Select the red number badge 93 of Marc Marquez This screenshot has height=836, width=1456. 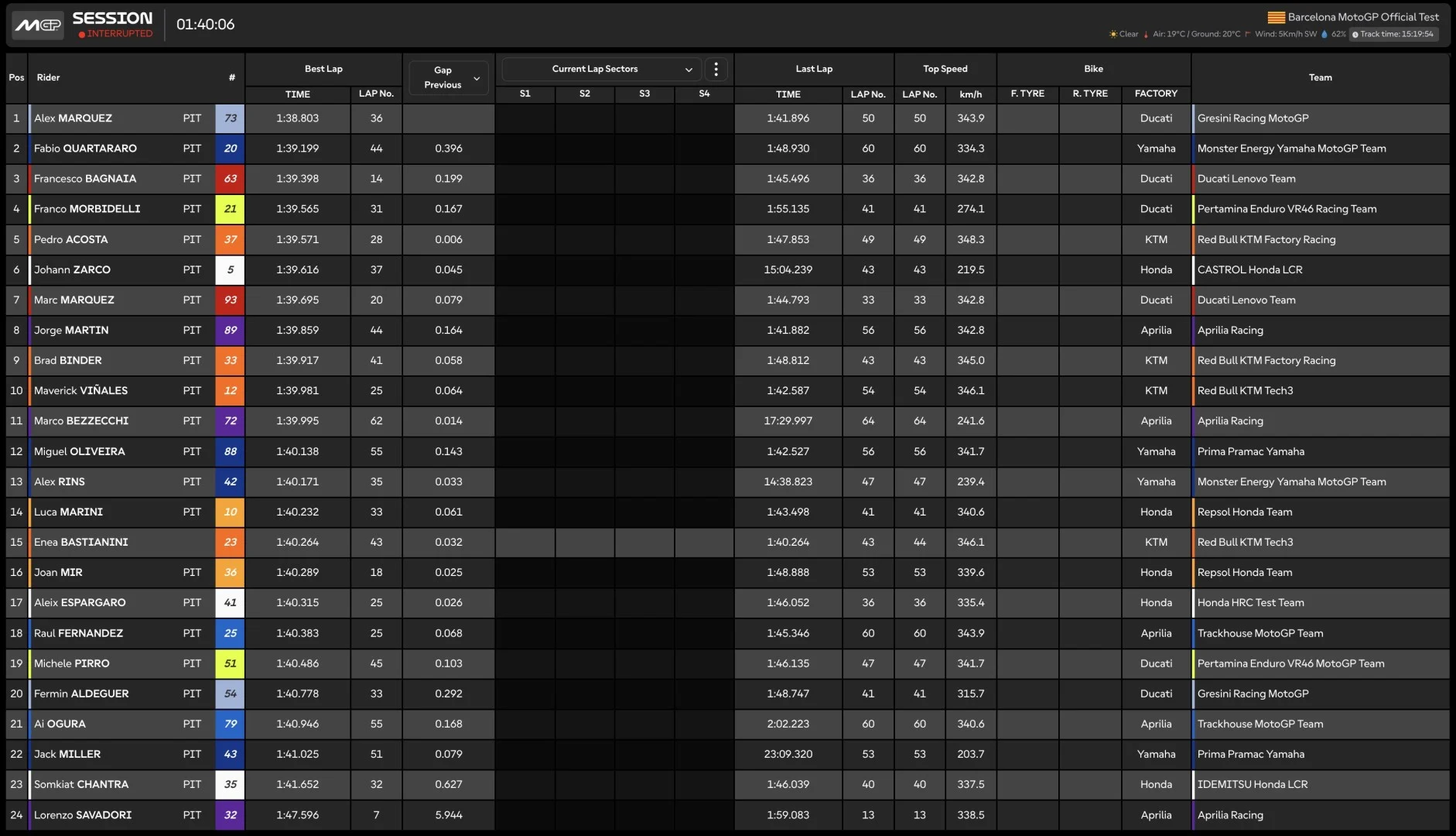click(230, 300)
